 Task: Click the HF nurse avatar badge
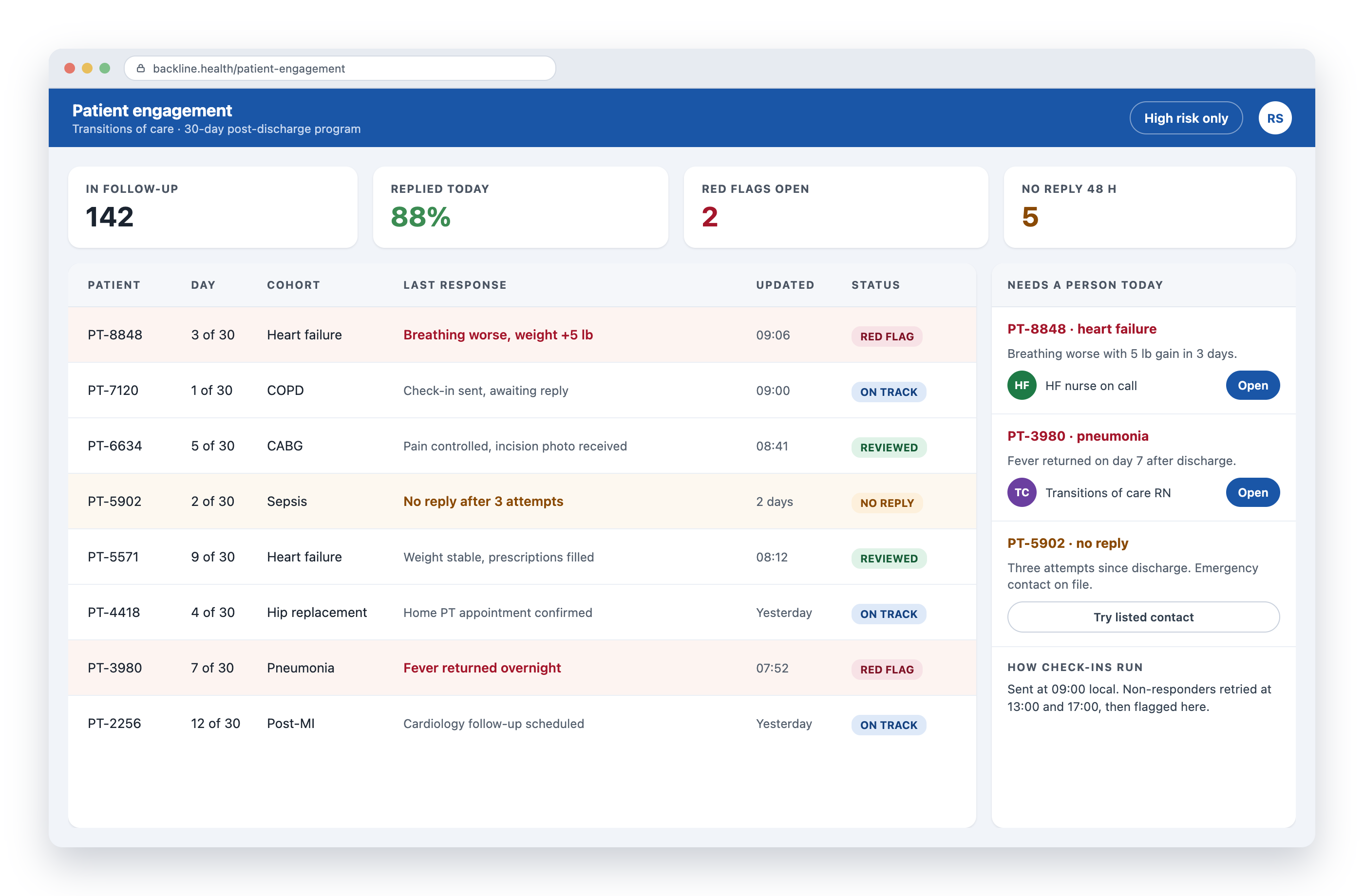pyautogui.click(x=1021, y=386)
